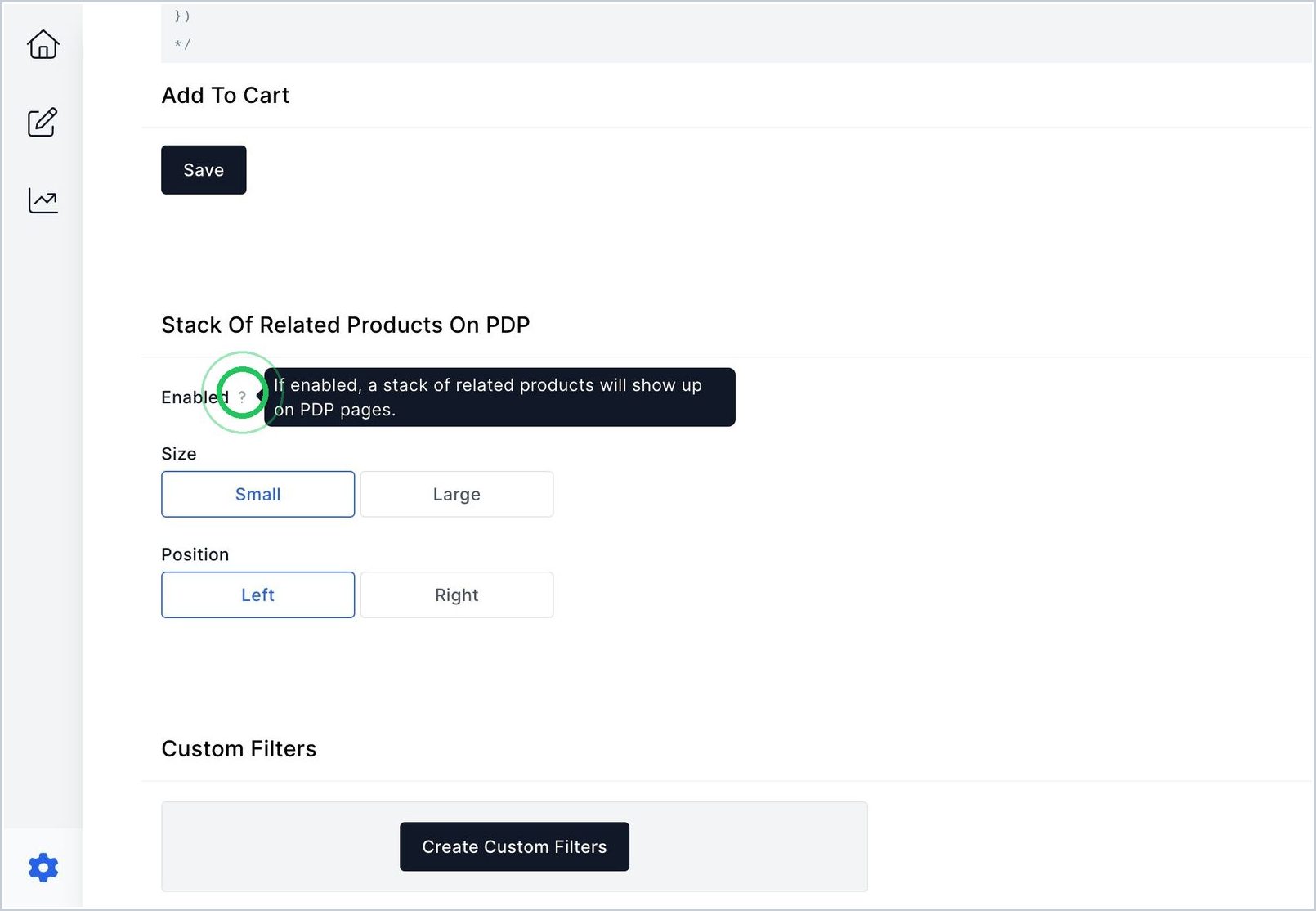Viewport: 1316px width, 911px height.
Task: Open the analytics chart icon in sidebar
Action: click(43, 200)
